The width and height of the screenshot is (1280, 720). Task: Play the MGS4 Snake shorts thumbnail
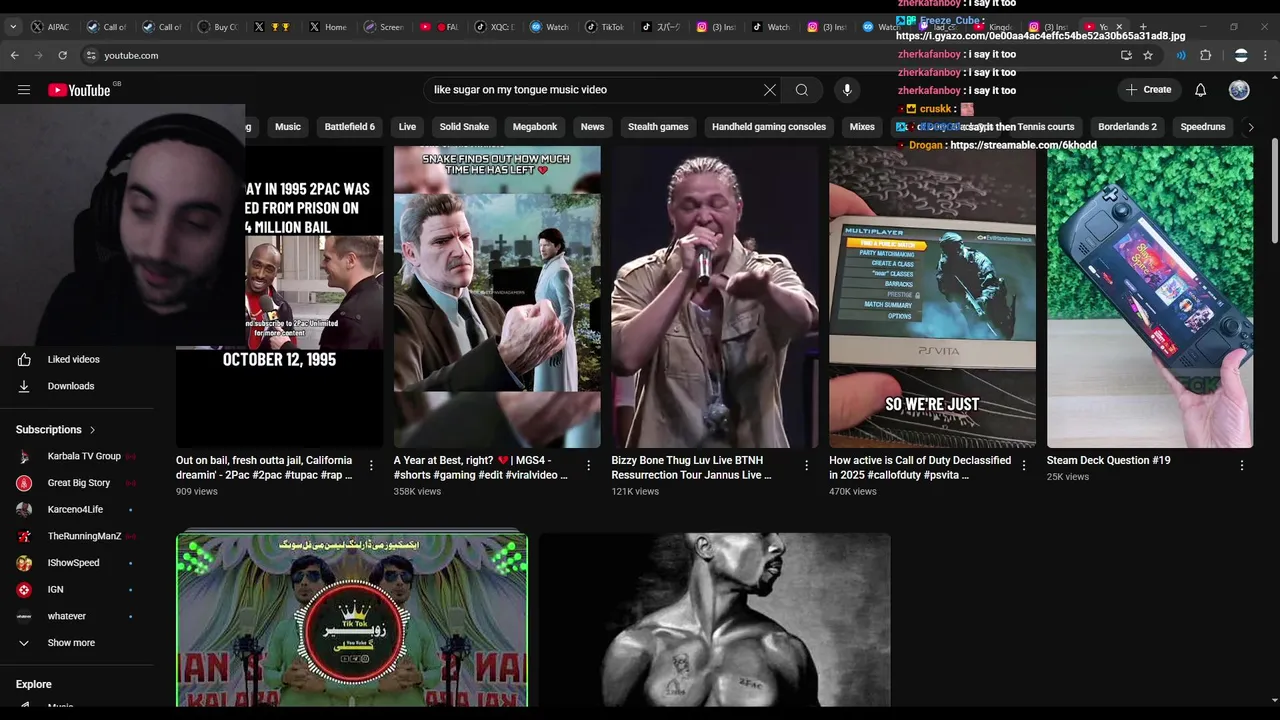497,297
